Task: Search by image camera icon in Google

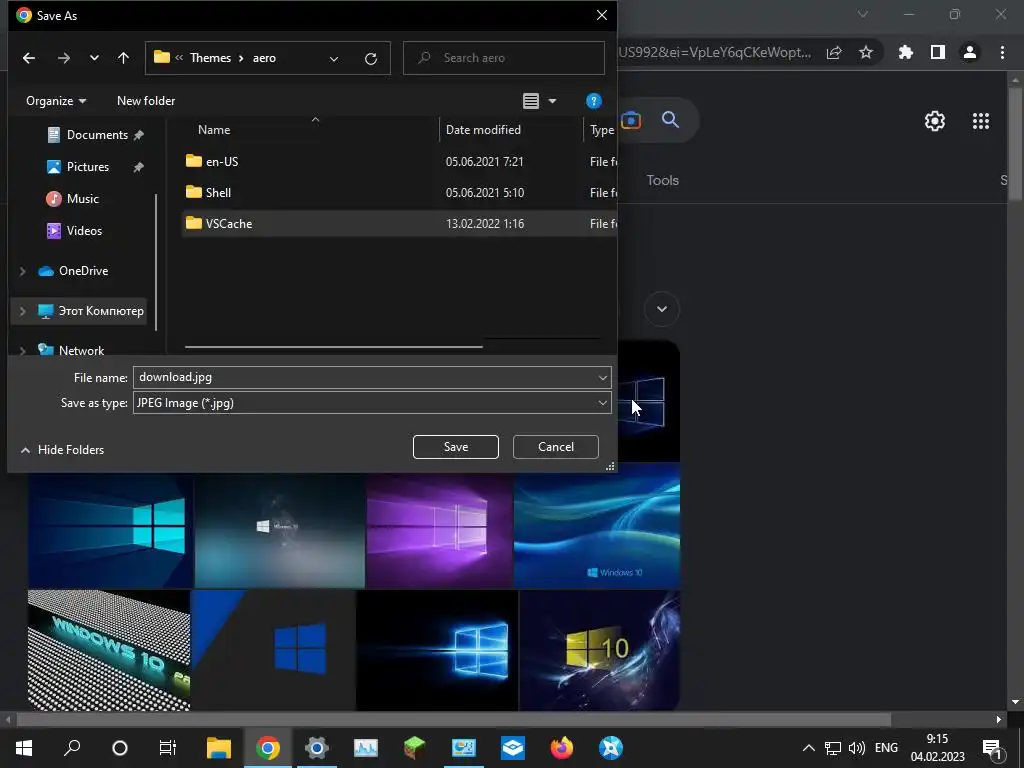Action: (631, 120)
